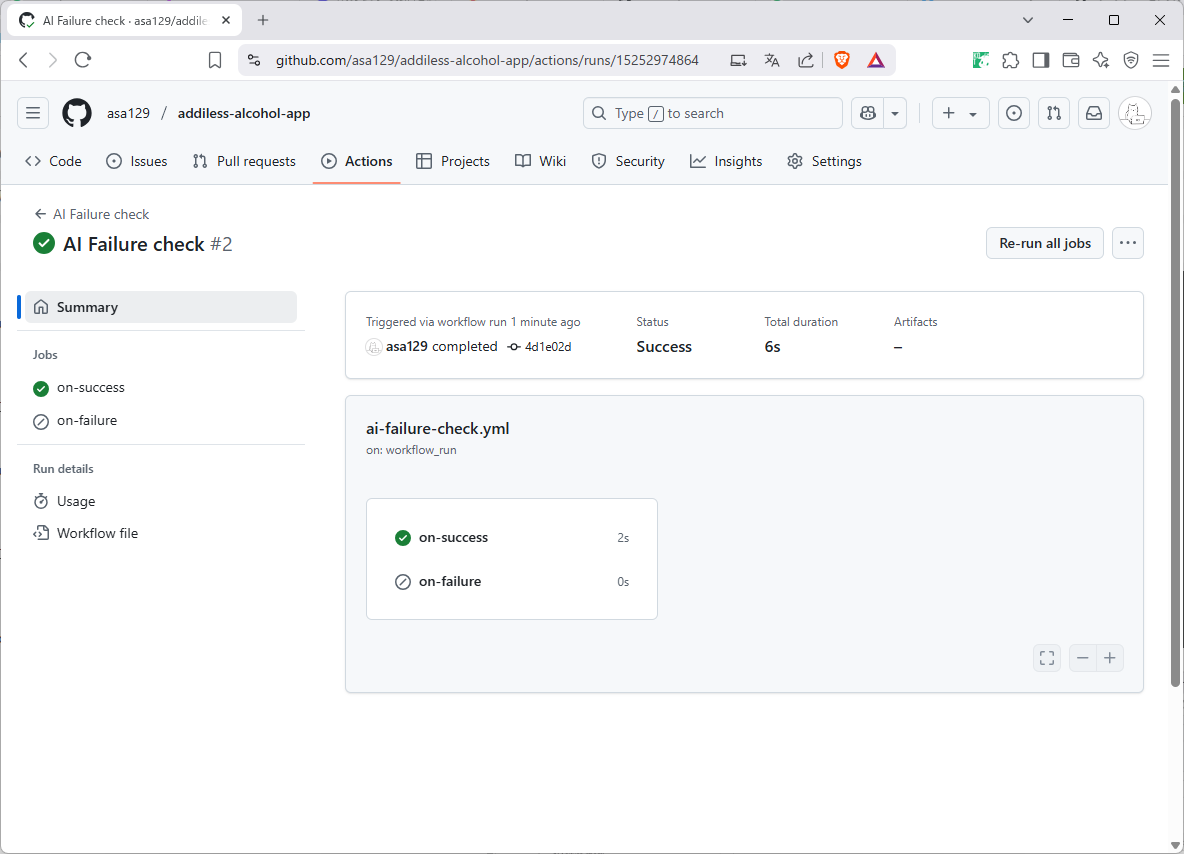Click the translate page icon

coord(772,60)
